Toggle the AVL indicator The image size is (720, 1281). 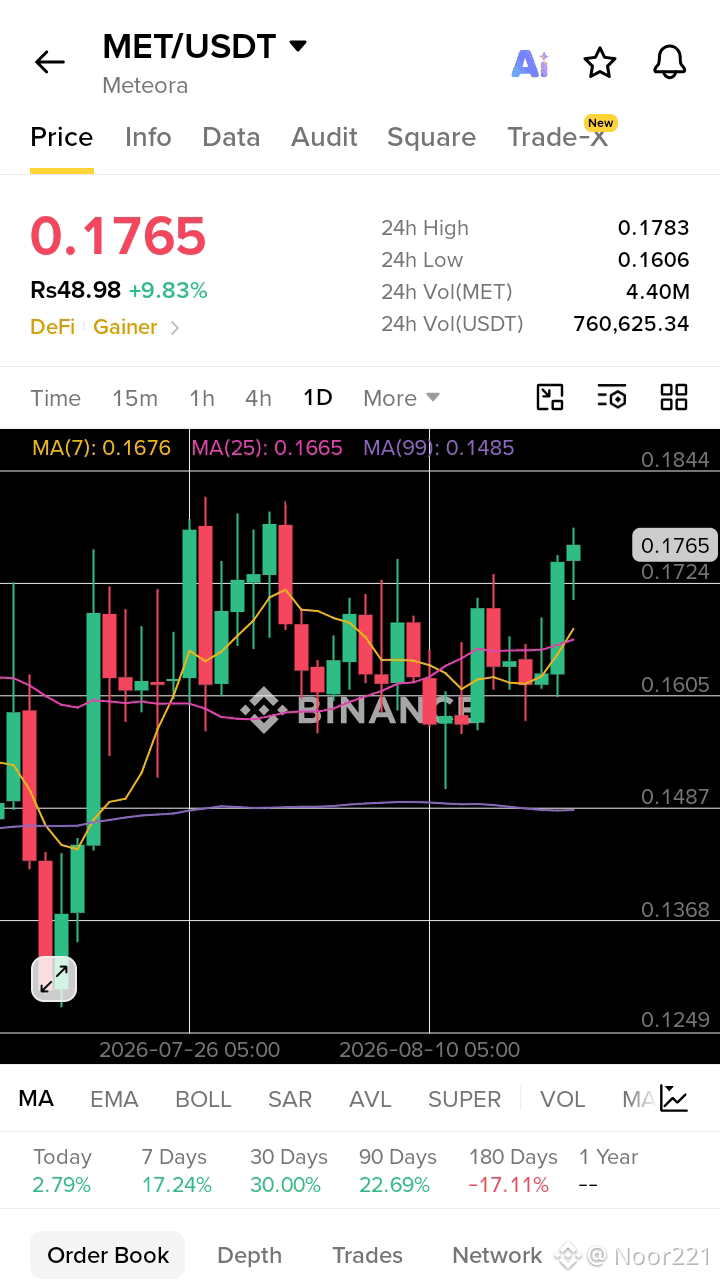[370, 1099]
